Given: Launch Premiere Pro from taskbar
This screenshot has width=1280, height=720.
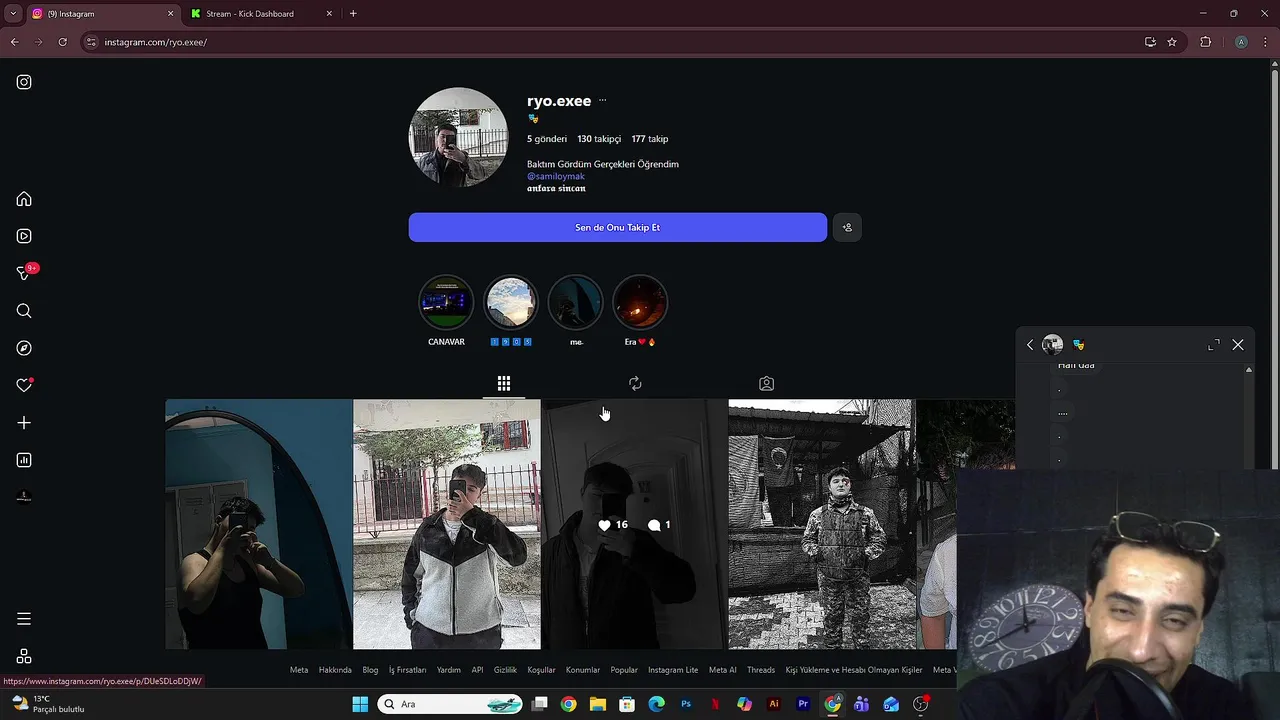Looking at the screenshot, I should tap(803, 704).
